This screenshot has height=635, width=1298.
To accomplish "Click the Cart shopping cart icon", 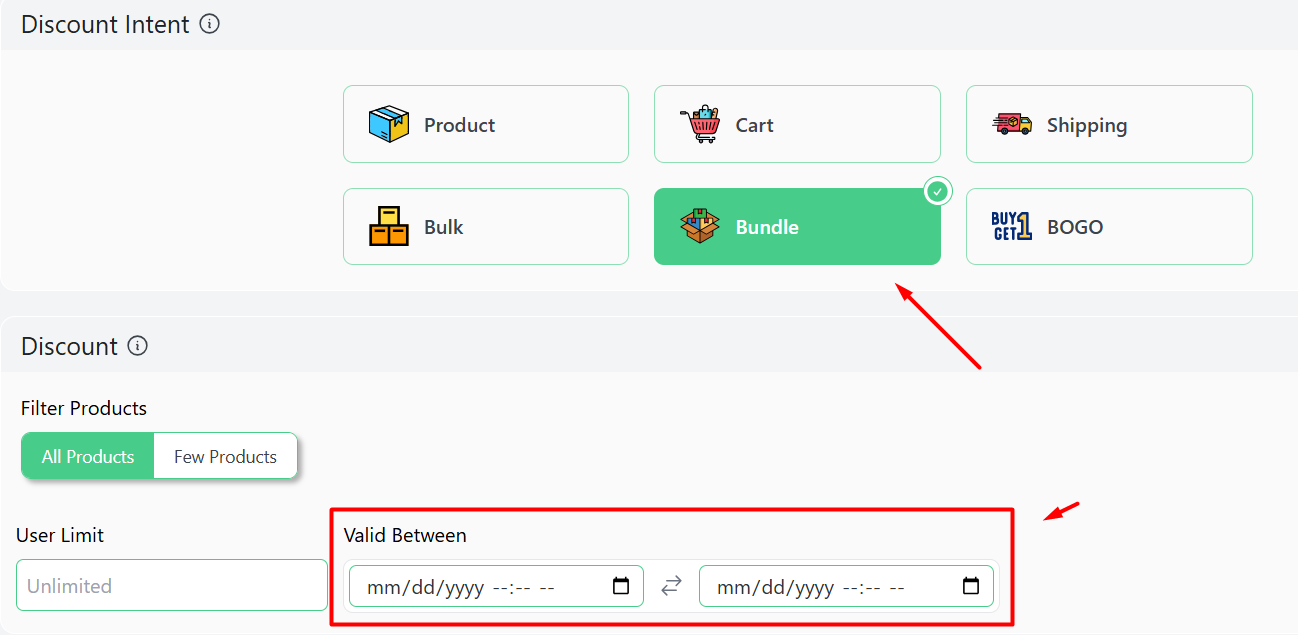I will (700, 125).
